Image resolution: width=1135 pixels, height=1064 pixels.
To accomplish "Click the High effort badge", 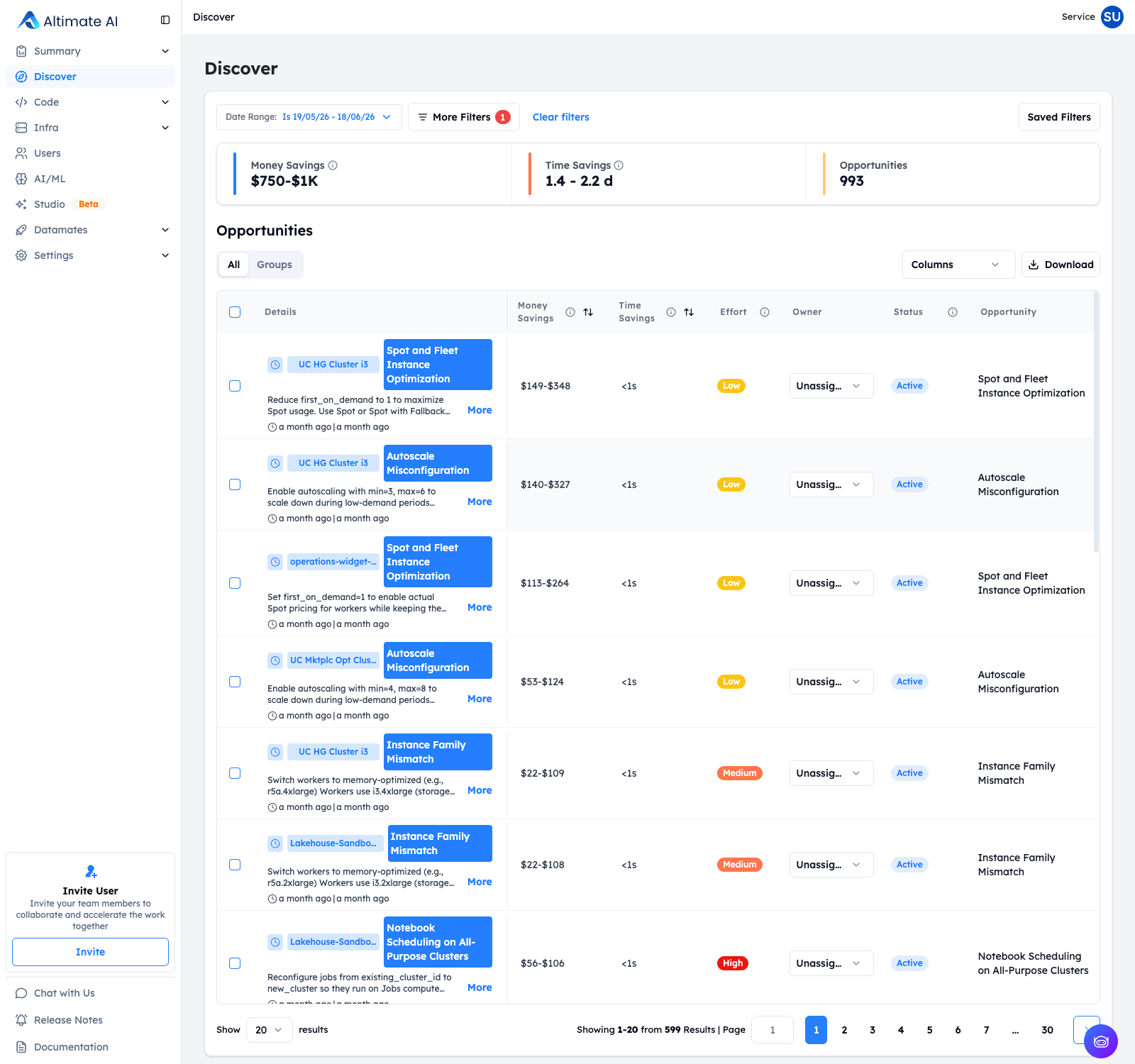I will click(733, 963).
